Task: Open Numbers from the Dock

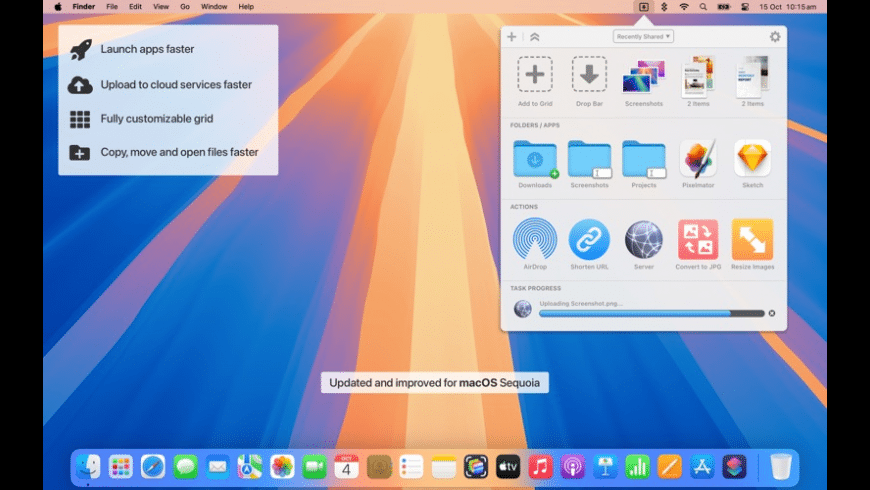Action: point(637,466)
